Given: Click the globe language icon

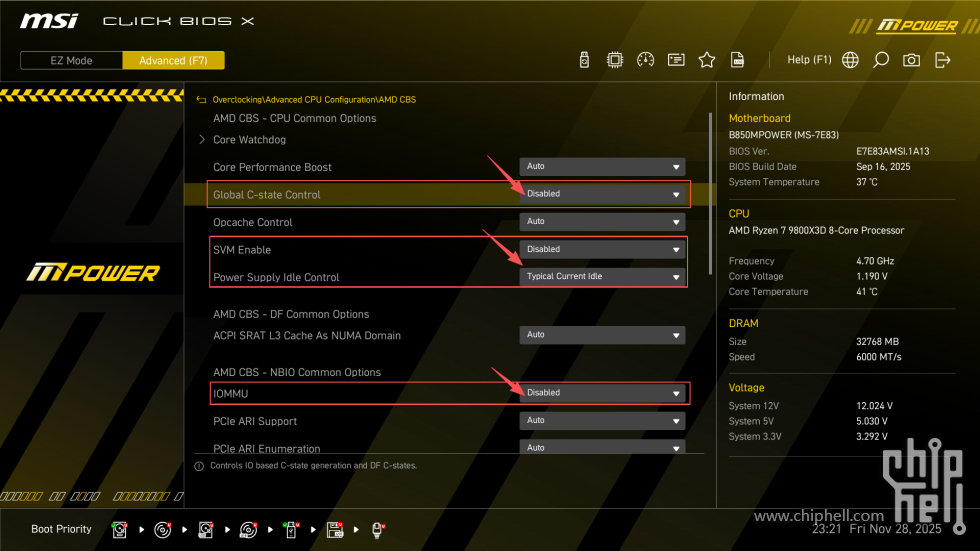Looking at the screenshot, I should point(850,60).
